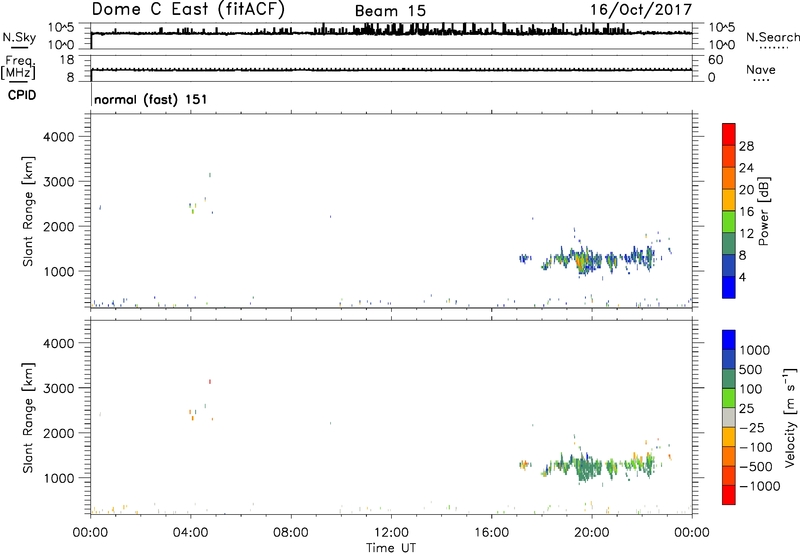Click the "N.Search" legend label

coord(772,37)
